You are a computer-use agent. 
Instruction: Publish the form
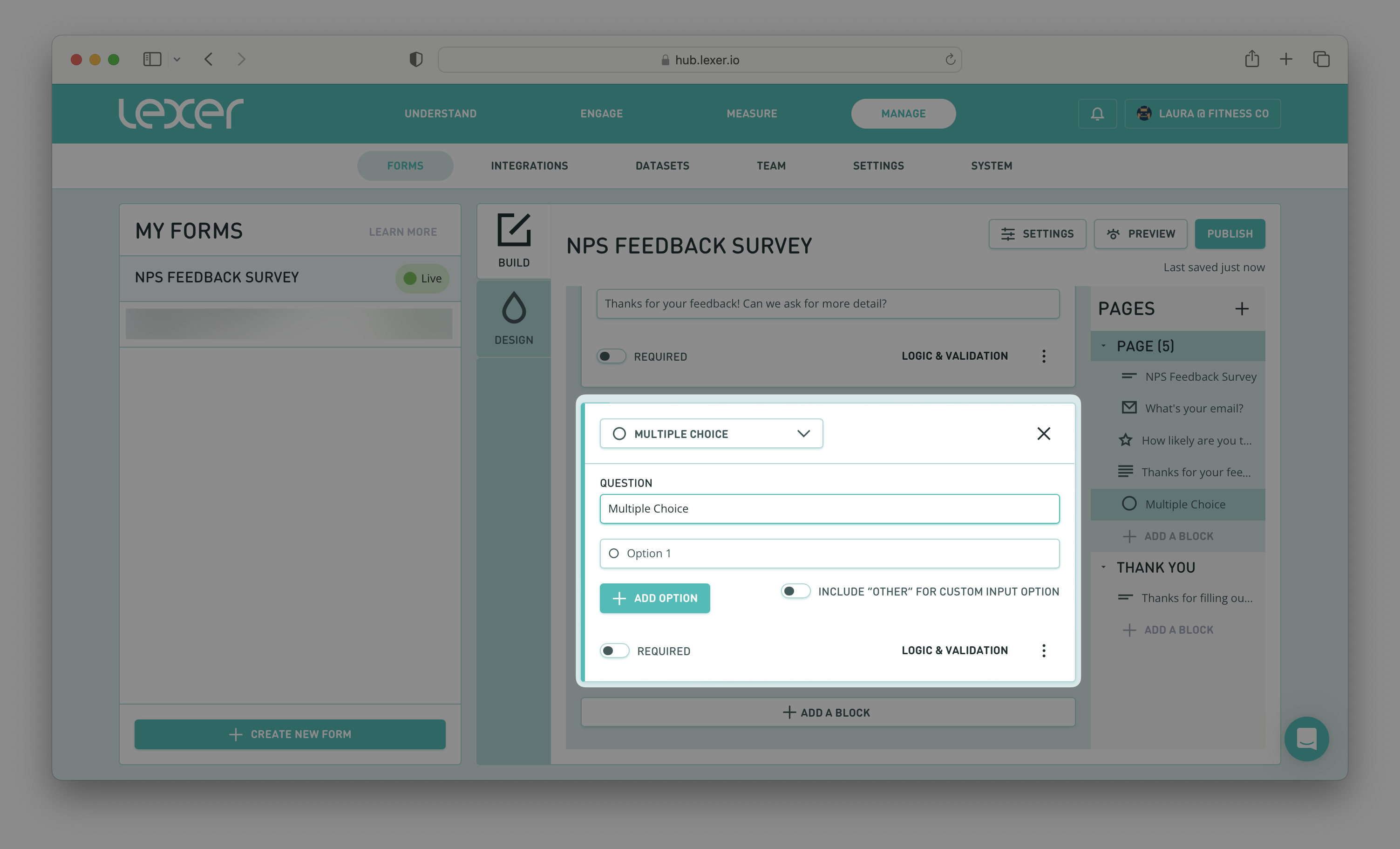1230,234
